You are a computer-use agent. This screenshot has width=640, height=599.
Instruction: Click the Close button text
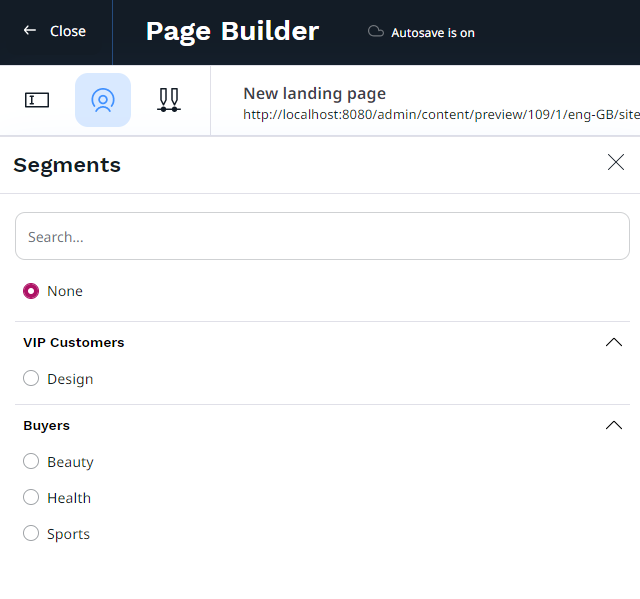coord(68,31)
